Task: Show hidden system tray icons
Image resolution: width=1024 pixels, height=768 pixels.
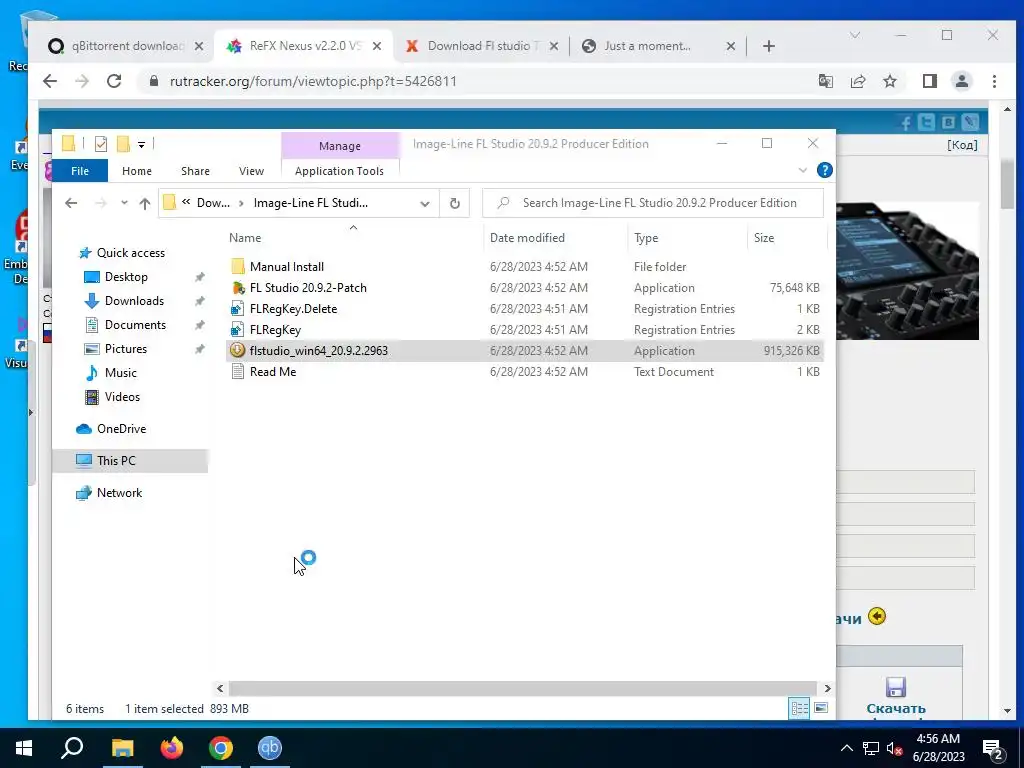Action: click(846, 748)
